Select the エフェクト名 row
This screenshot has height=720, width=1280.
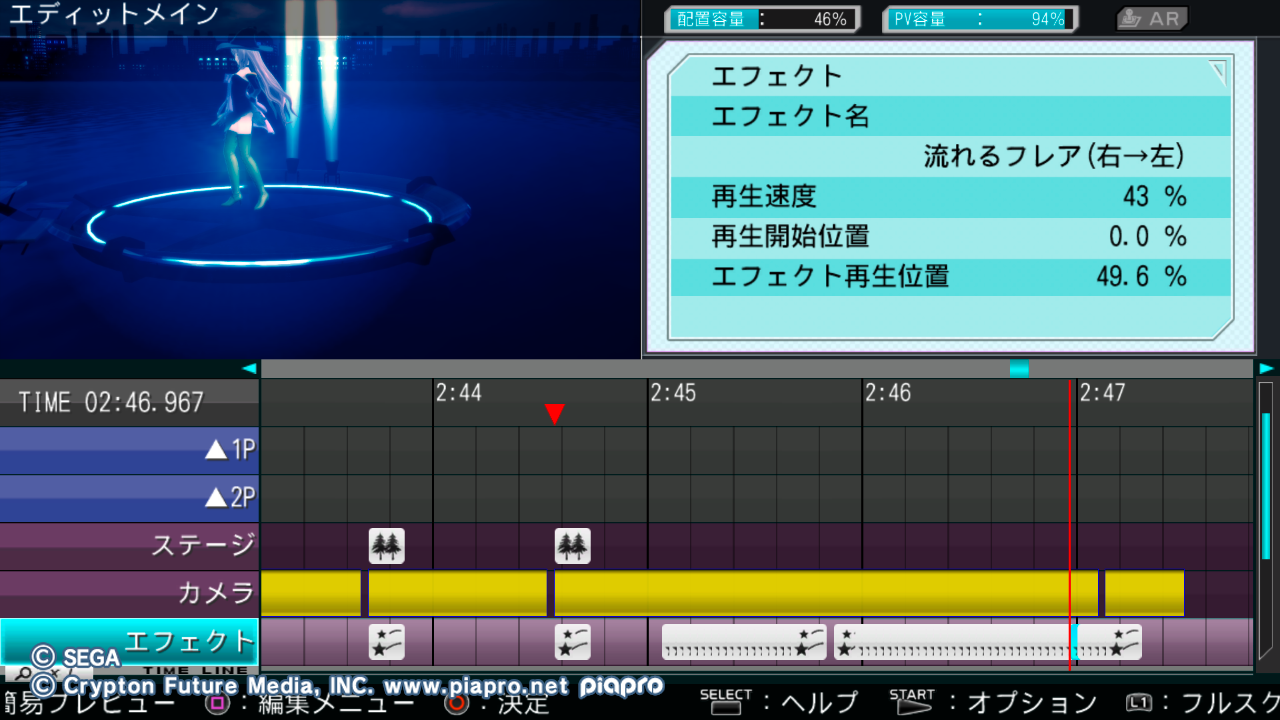click(x=950, y=116)
